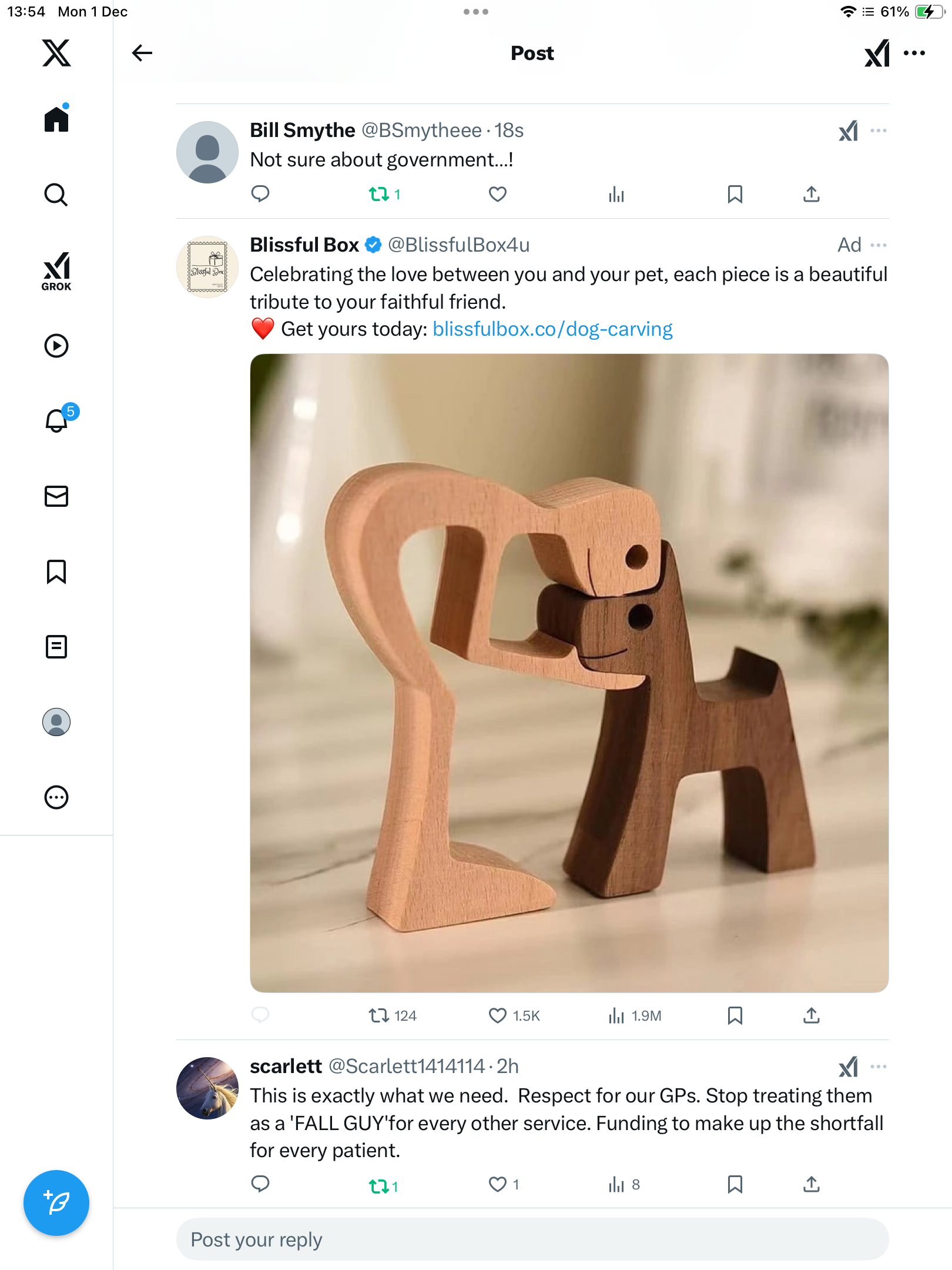Open the Grok sidebar icon

(56, 271)
